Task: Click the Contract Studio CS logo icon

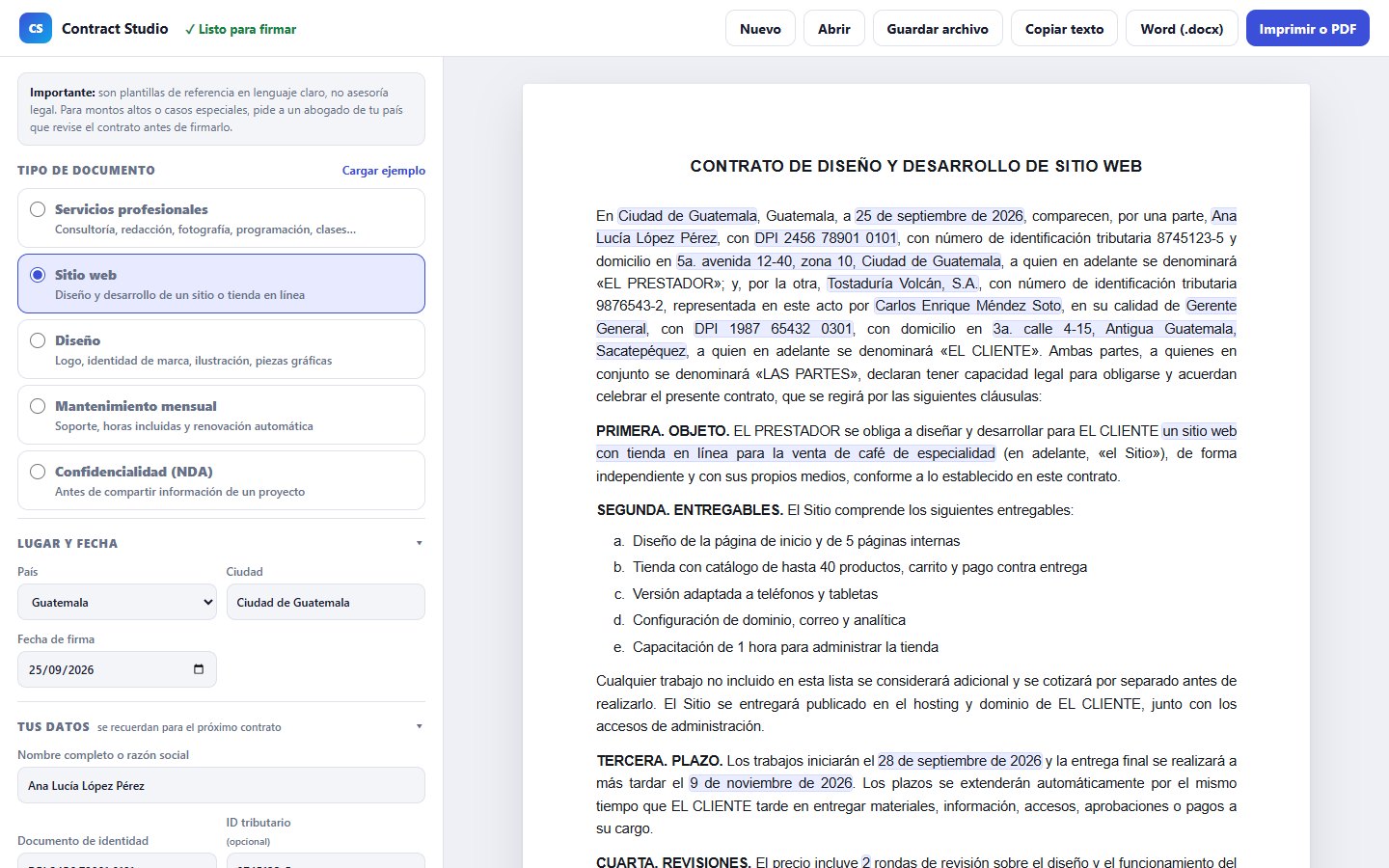Action: point(36,28)
